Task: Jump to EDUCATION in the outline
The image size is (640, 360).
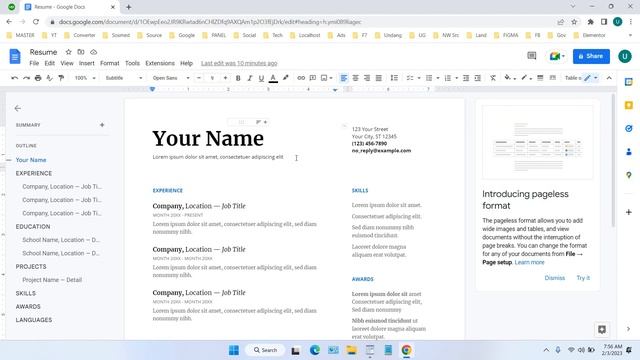Action: coord(33,227)
